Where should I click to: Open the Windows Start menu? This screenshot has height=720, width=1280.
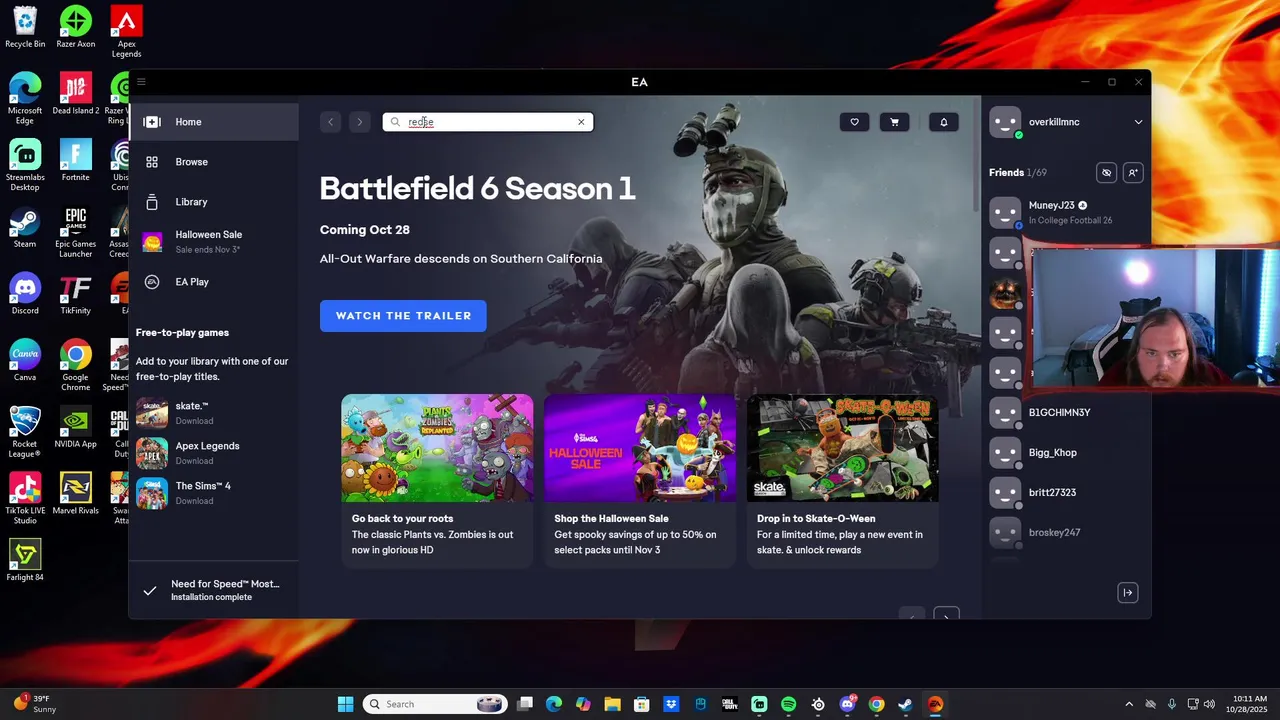click(345, 704)
